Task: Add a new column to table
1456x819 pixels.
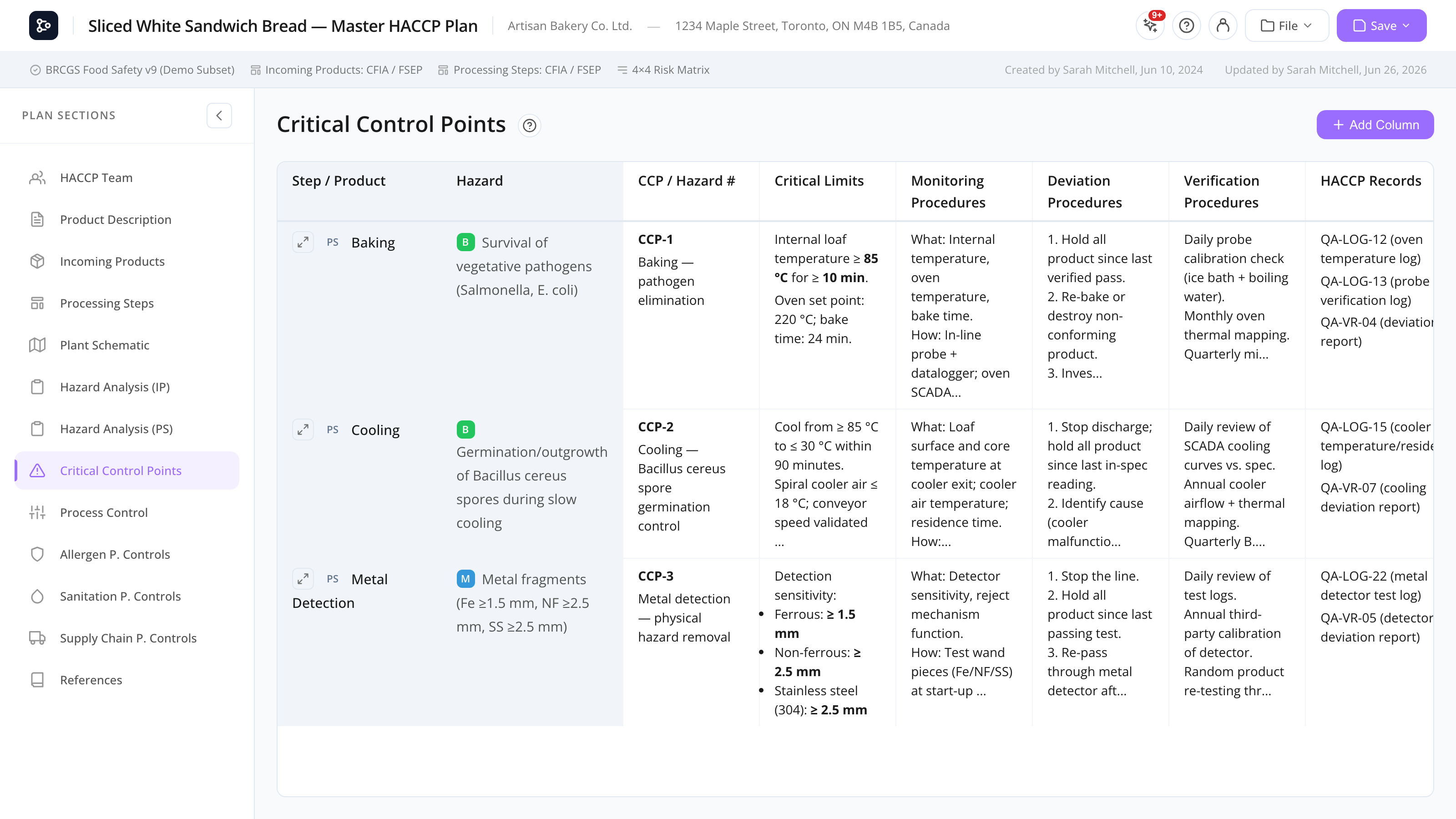Action: [1375, 125]
